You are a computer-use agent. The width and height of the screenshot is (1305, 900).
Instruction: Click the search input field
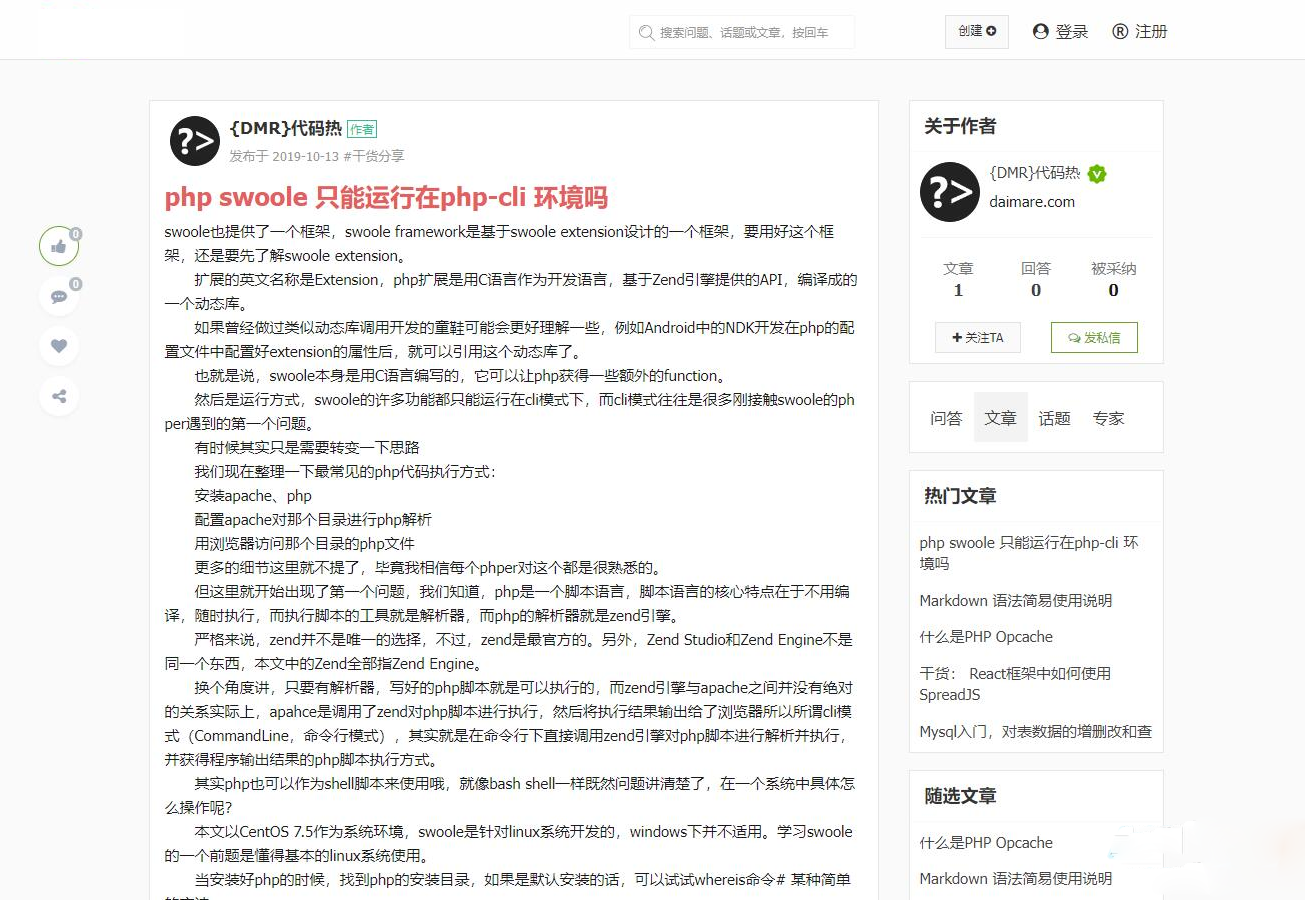coord(742,32)
